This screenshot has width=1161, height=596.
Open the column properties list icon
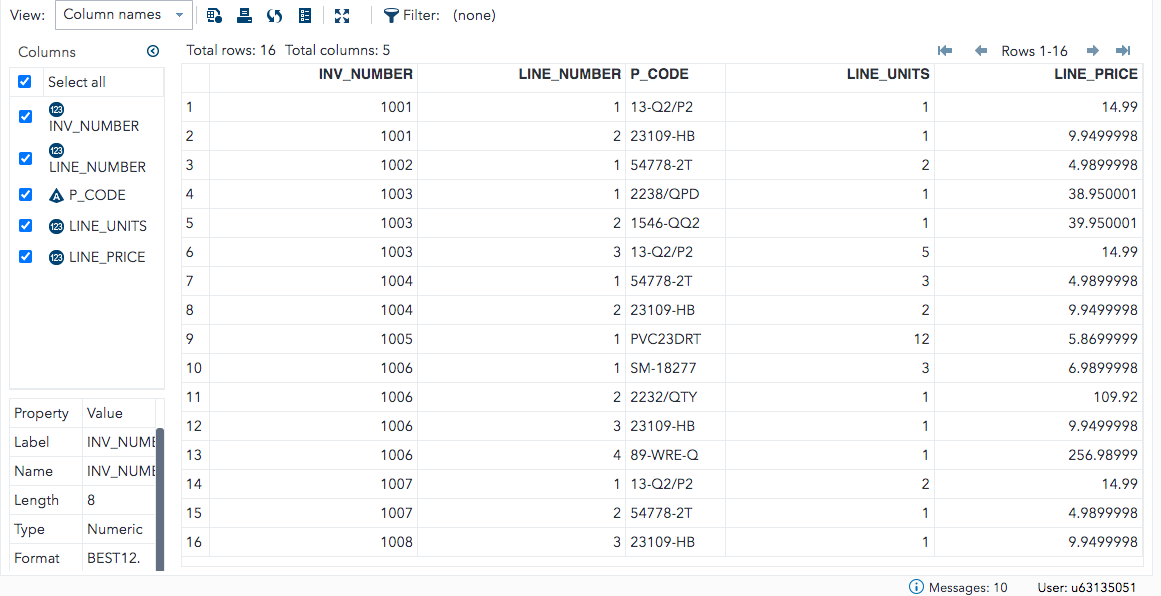click(304, 15)
